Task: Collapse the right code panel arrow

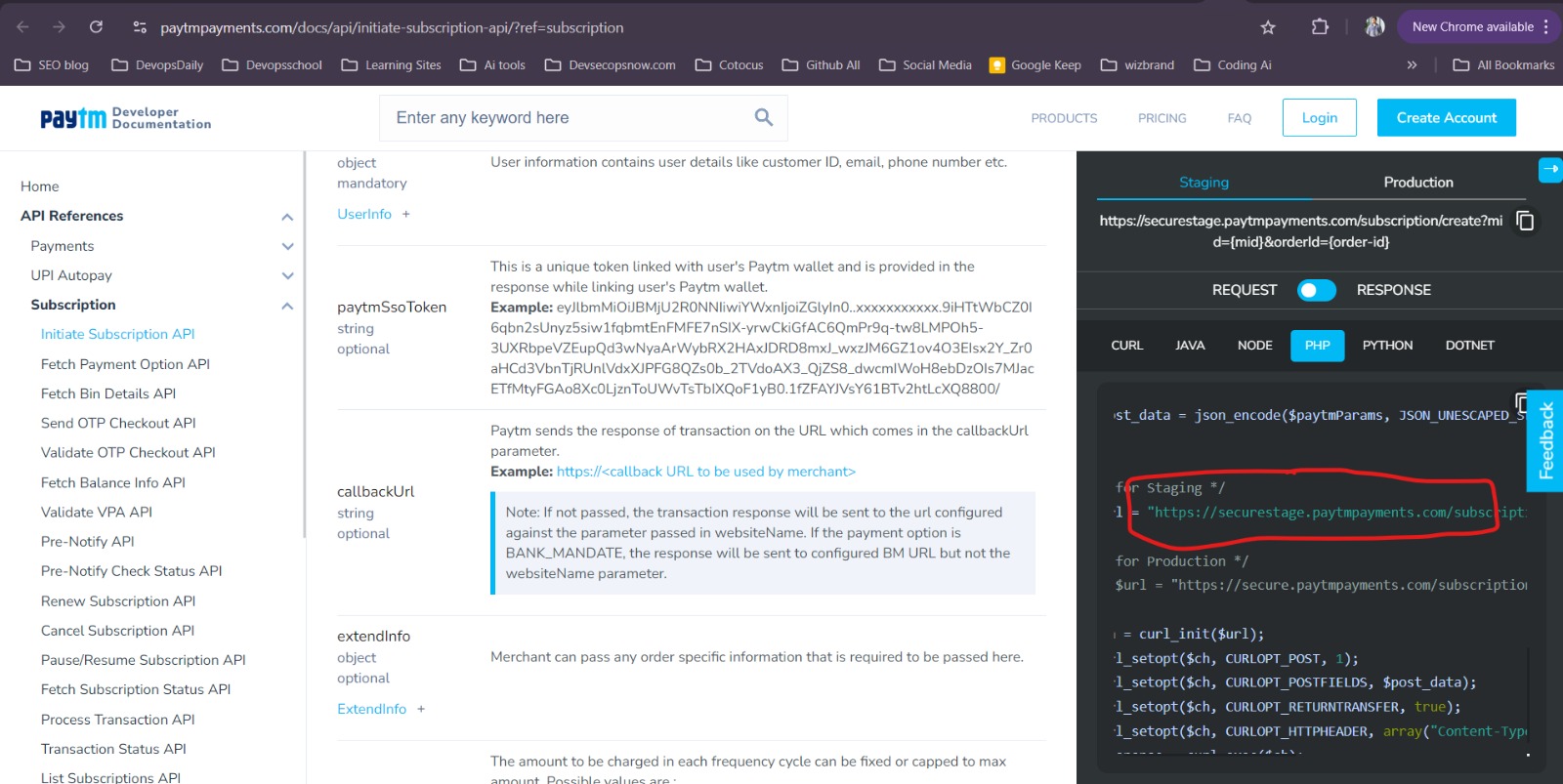Action: pyautogui.click(x=1550, y=169)
